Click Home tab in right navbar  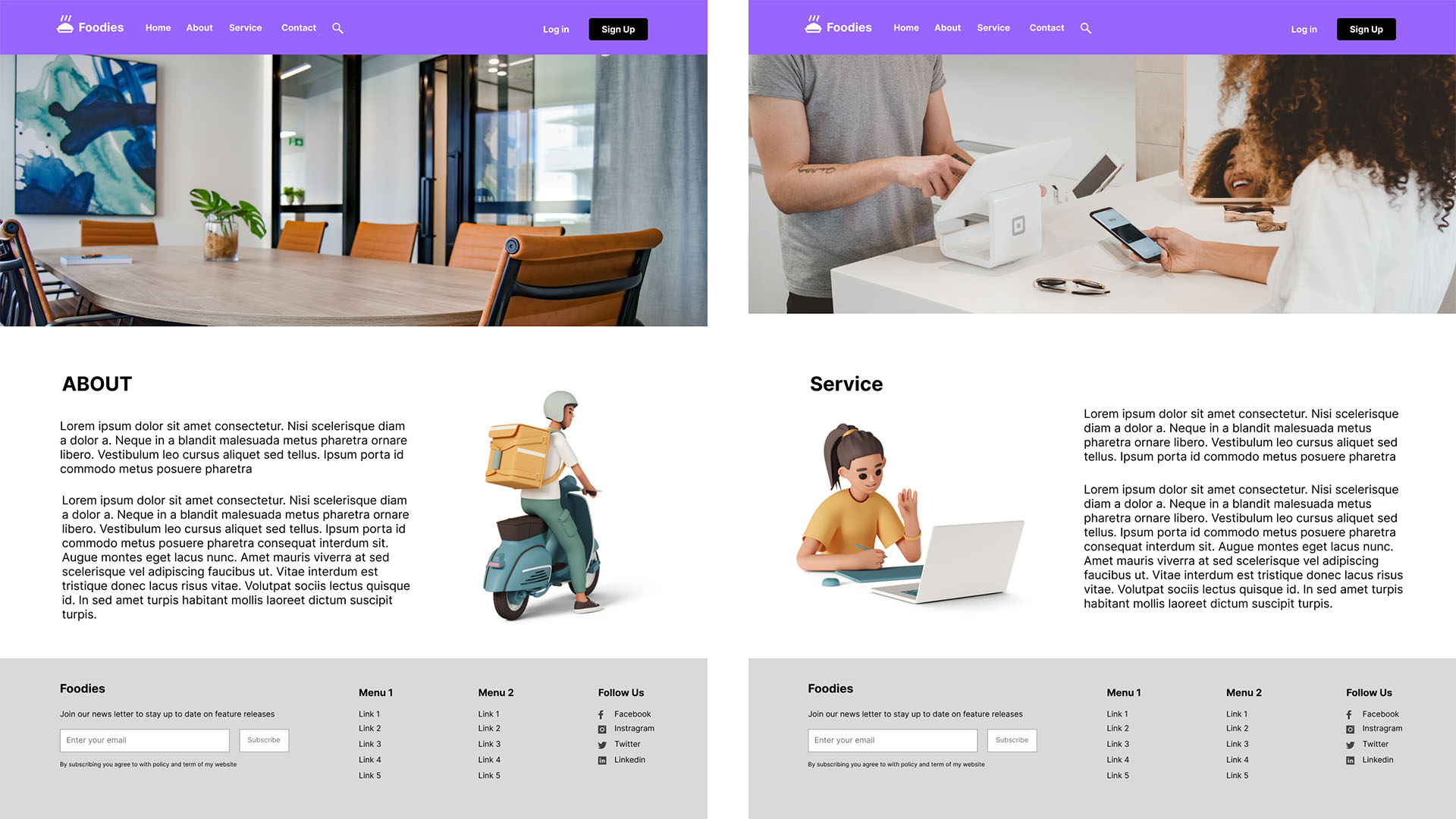click(x=905, y=27)
